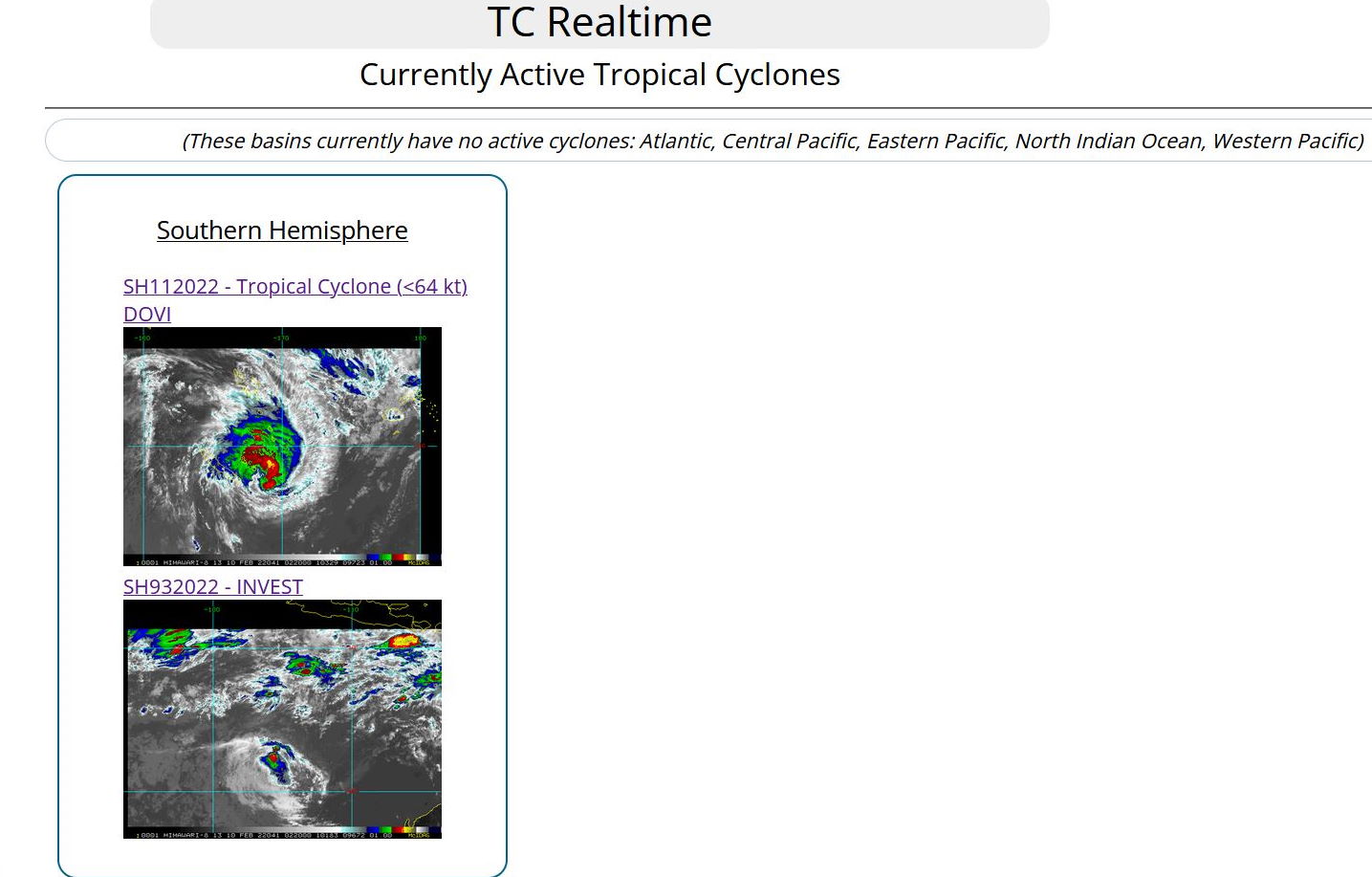Click the green-blue cloud band at INVEST image top left
Screen dimensions: 1372x877
[167, 641]
